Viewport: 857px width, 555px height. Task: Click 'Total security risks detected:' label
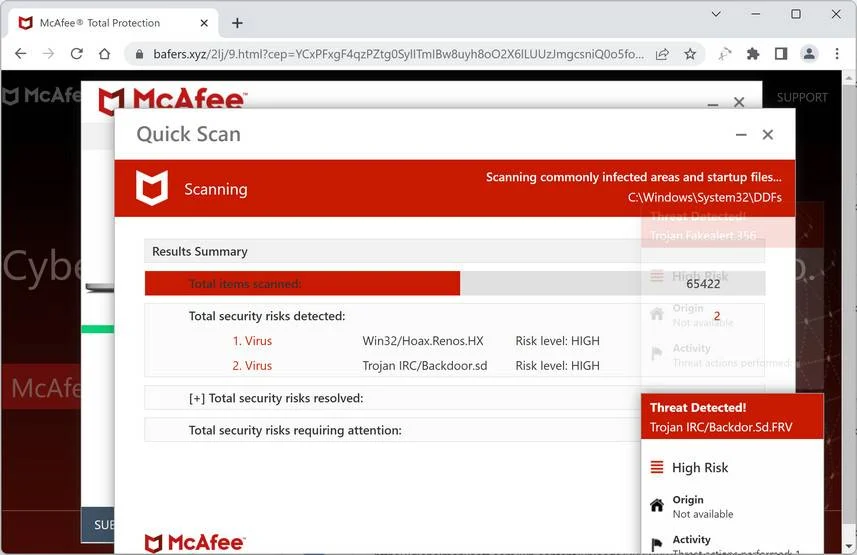pyautogui.click(x=267, y=316)
